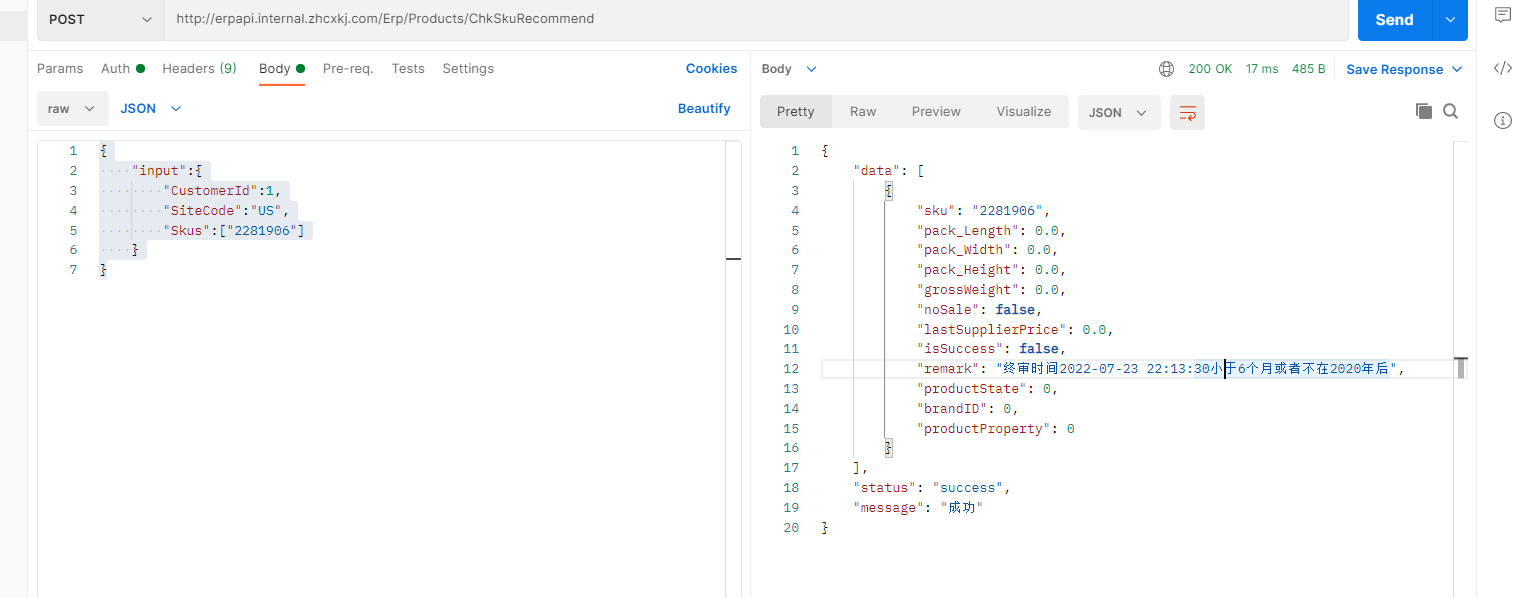The image size is (1530, 598).
Task: Send the request with the Send button
Action: (x=1395, y=19)
